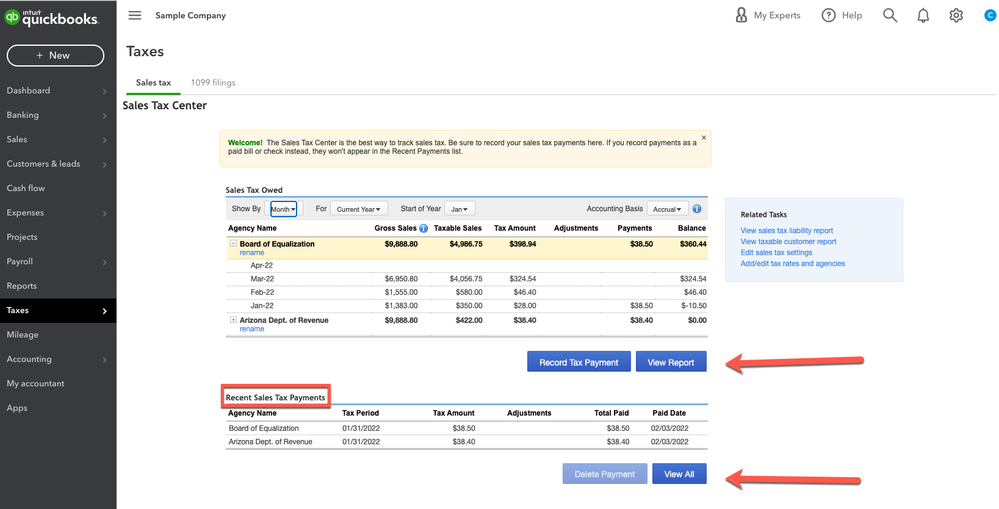999x509 pixels.
Task: Click the Delete Payment button
Action: point(605,474)
